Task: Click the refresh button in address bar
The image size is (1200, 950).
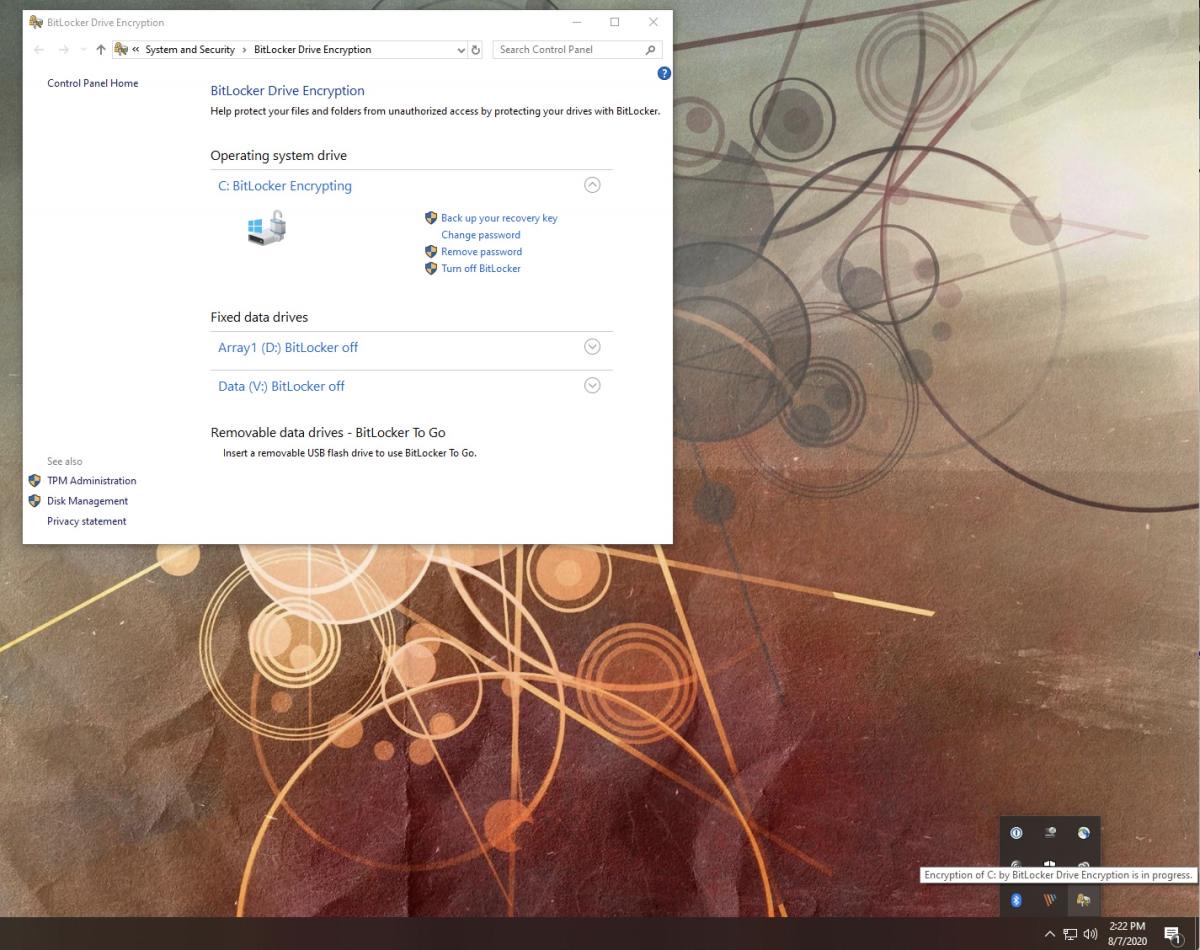Action: [x=476, y=49]
